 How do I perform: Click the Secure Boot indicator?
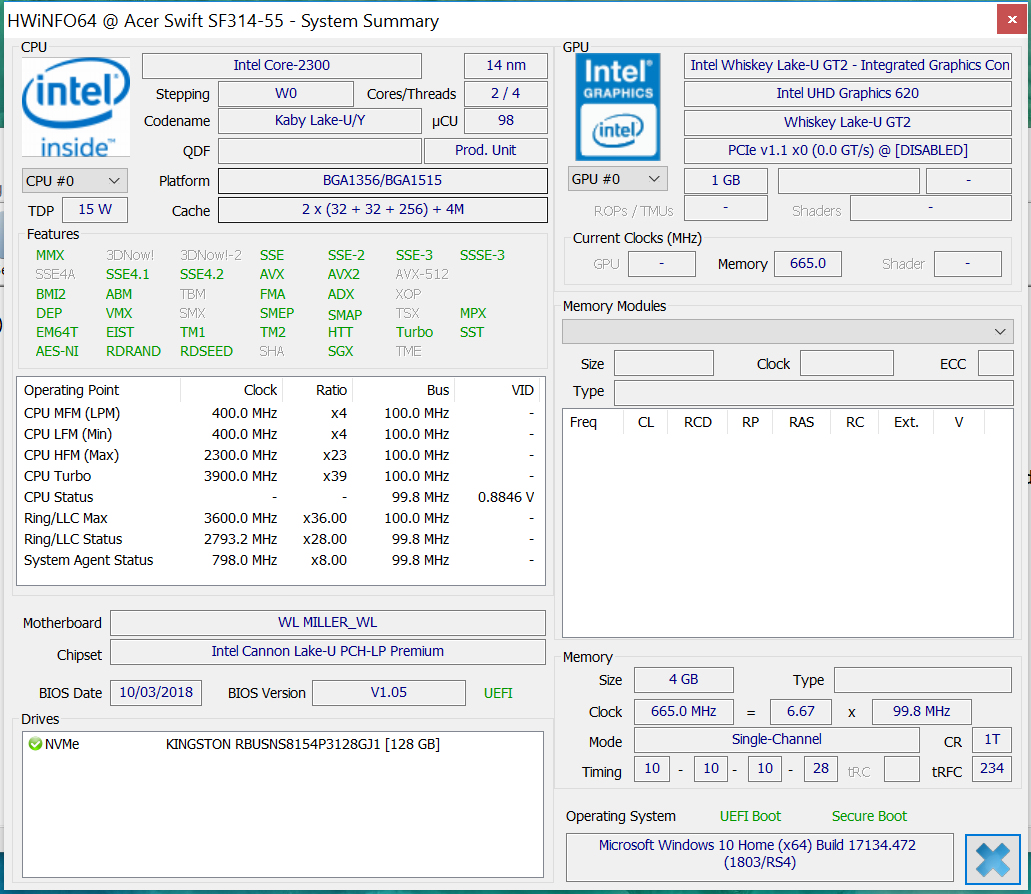(x=869, y=816)
